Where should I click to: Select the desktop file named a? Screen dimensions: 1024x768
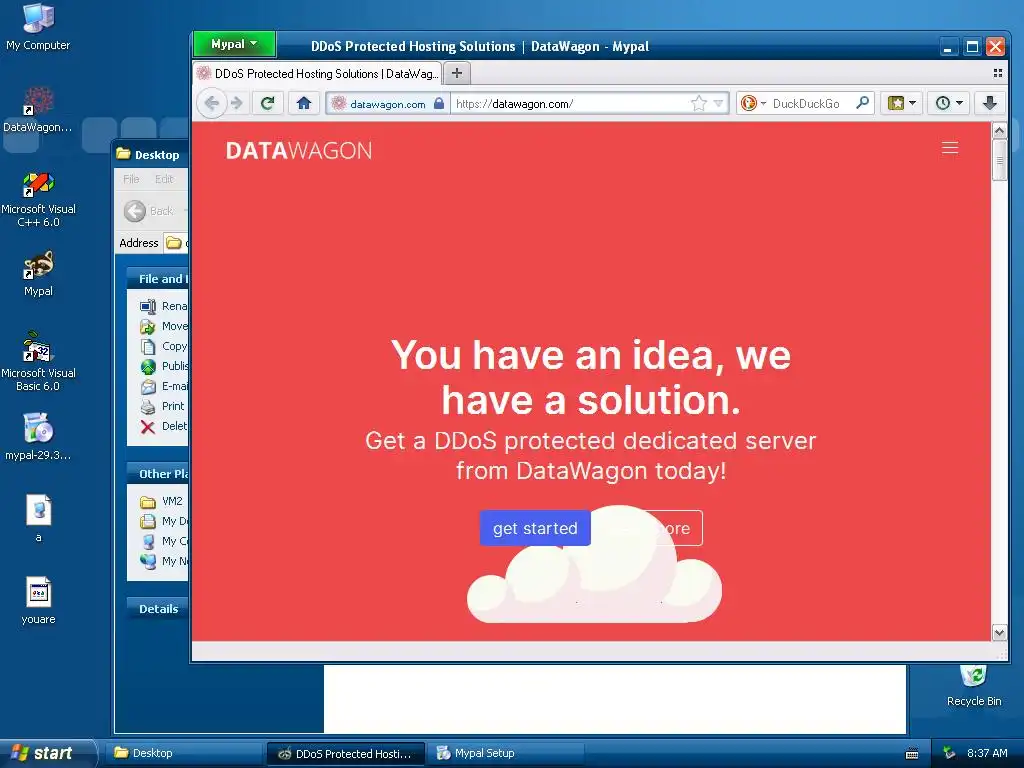38,519
